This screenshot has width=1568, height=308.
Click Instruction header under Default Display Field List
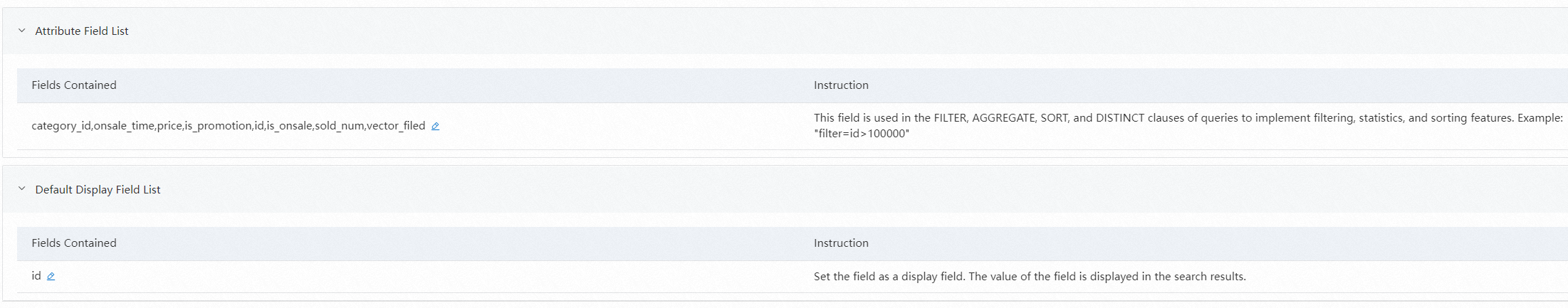pos(841,243)
